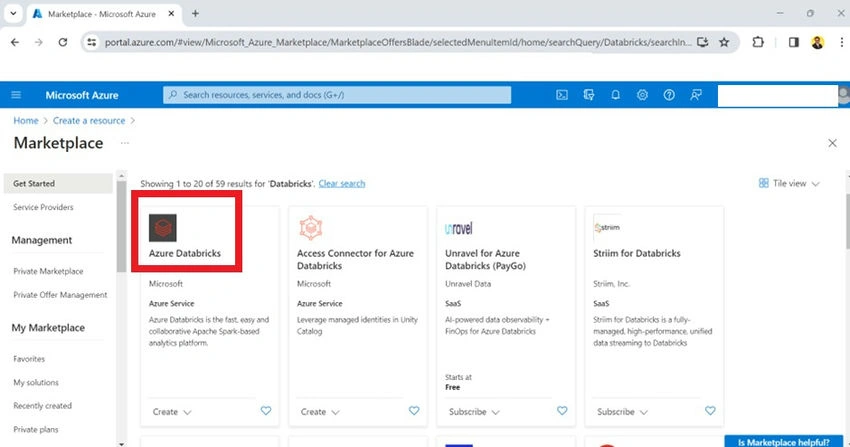
Task: Click the Unravel logo on the card
Action: click(x=459, y=228)
